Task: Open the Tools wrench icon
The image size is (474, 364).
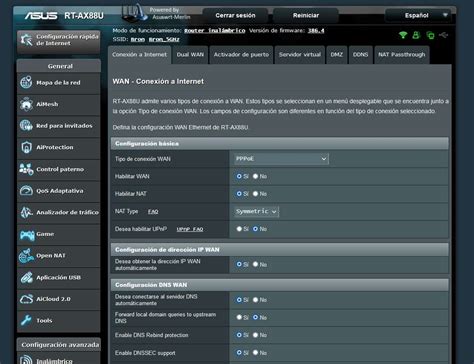Action: click(26, 320)
